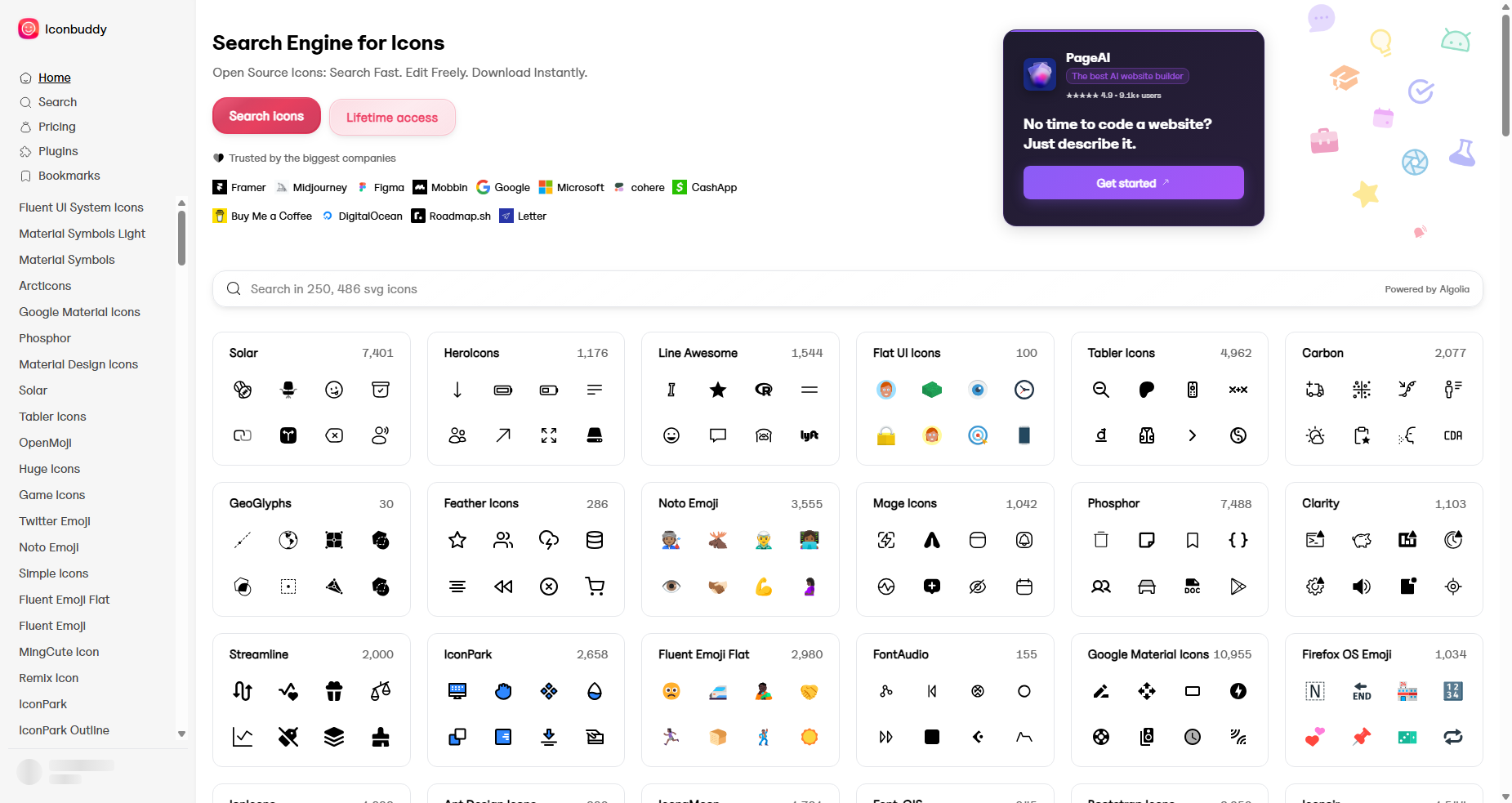Screen dimensions: 1512x803
Task: Click Get started in PageAI ad
Action: coord(1133,183)
